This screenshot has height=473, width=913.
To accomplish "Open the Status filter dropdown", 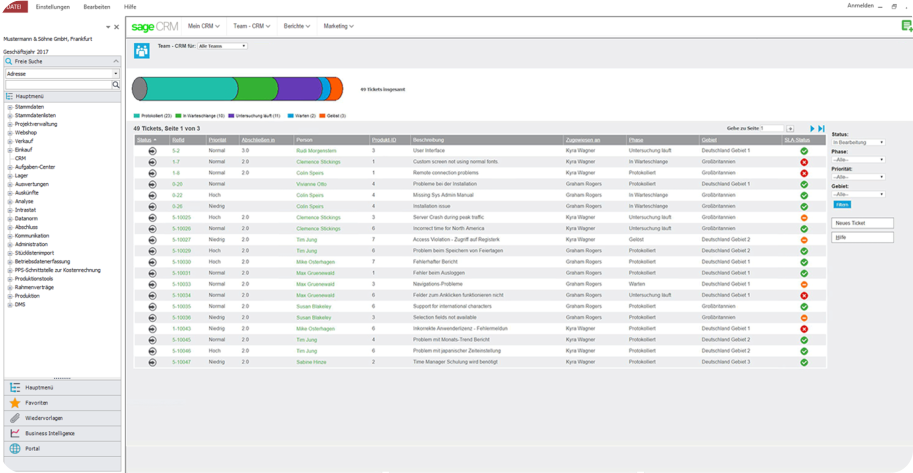I will pos(858,142).
